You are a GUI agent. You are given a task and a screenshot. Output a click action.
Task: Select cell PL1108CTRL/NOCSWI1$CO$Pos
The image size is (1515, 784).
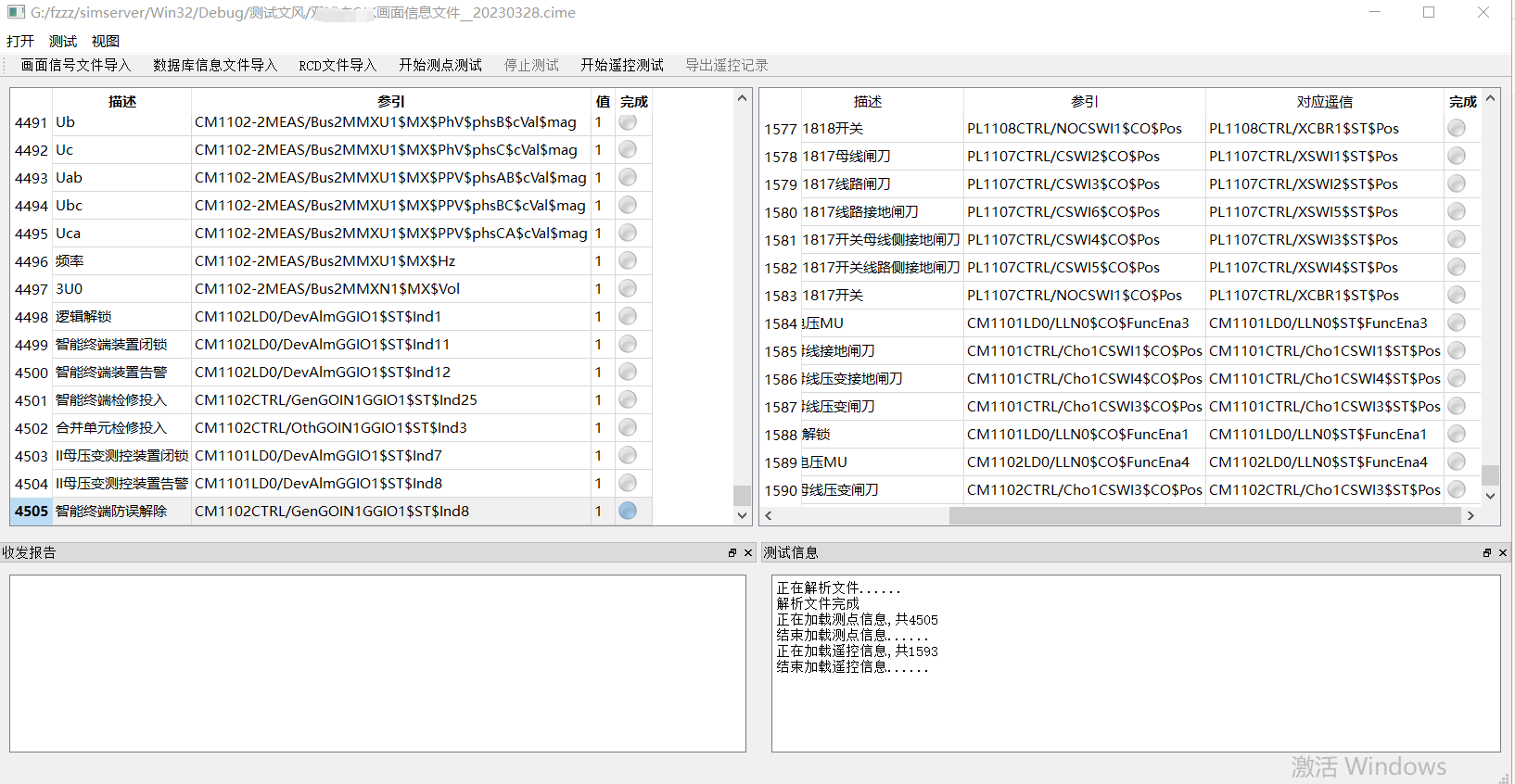[x=1085, y=129]
